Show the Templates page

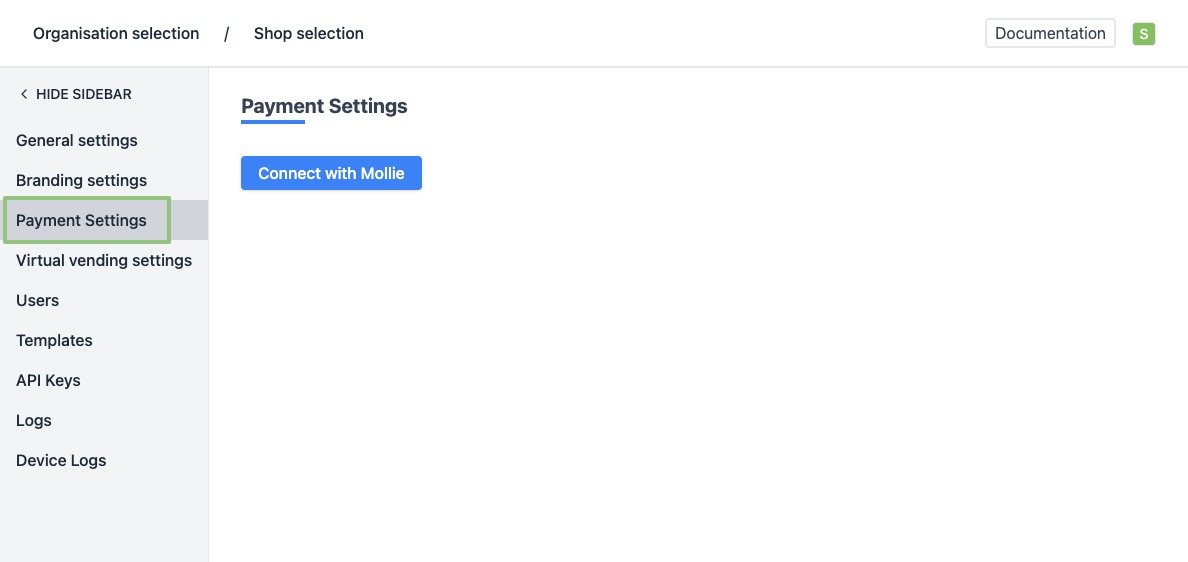pos(54,340)
